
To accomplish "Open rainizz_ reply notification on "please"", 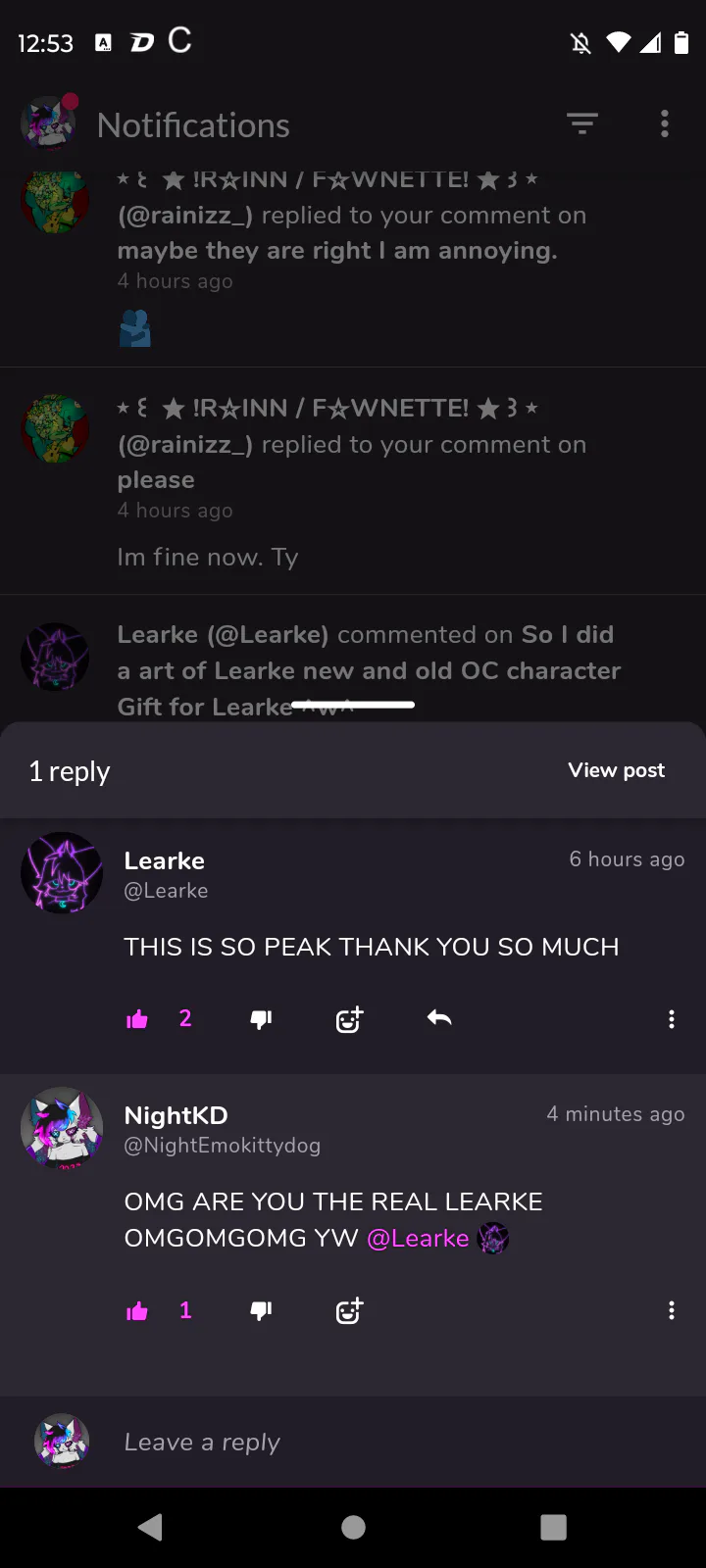I will tap(353, 481).
